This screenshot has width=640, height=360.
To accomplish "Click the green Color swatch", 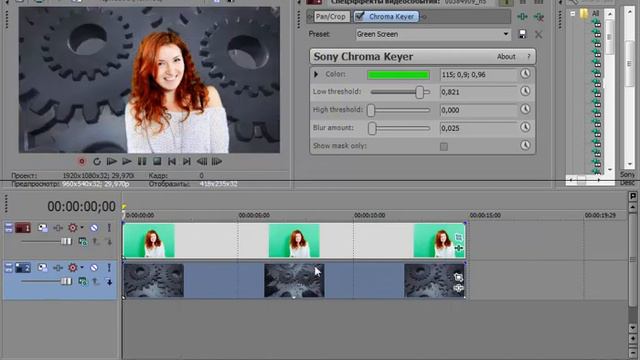I will [x=398, y=75].
